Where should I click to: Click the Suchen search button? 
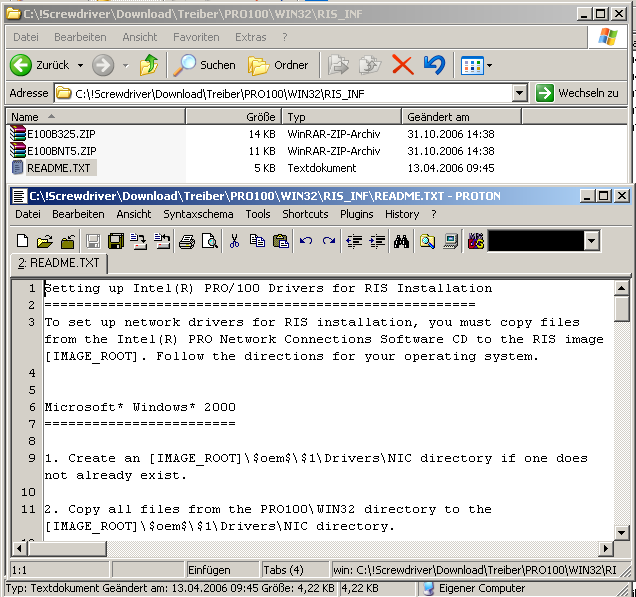click(x=205, y=65)
